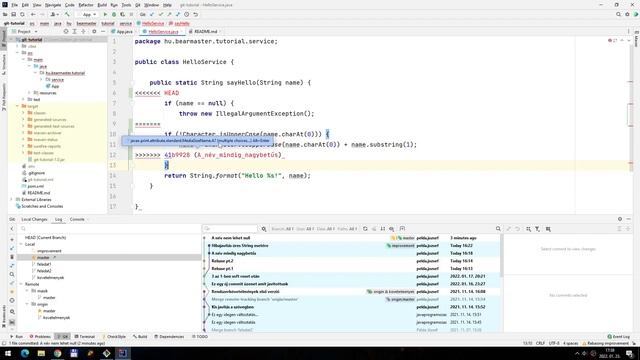
Task: Open IDE settings gear at top right
Action: [627, 14]
